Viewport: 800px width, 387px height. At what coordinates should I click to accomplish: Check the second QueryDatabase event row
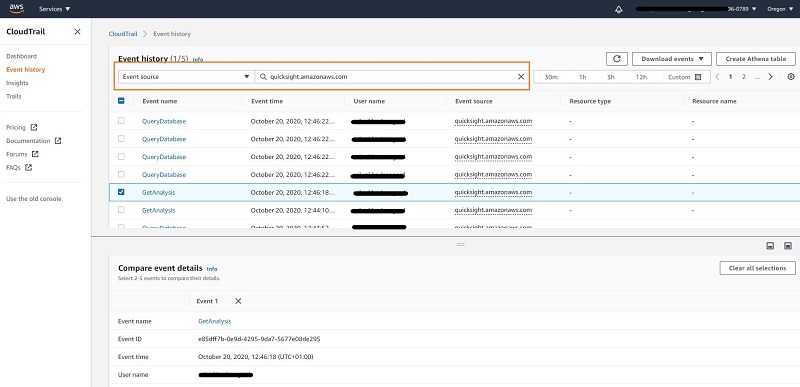click(x=121, y=139)
